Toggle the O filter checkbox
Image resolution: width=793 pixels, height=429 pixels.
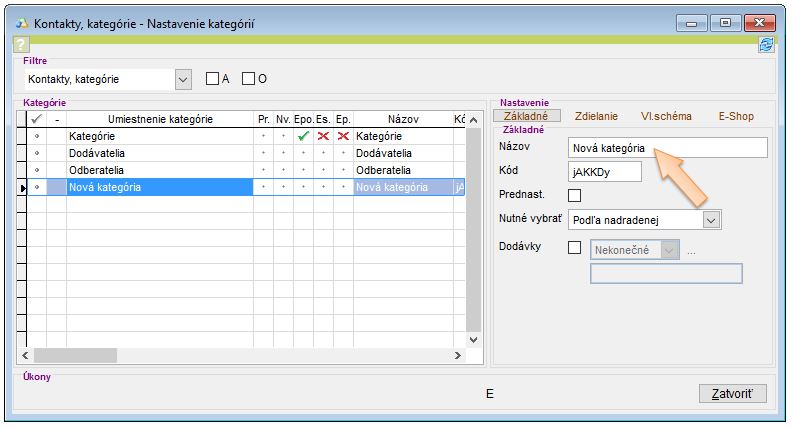[249, 79]
